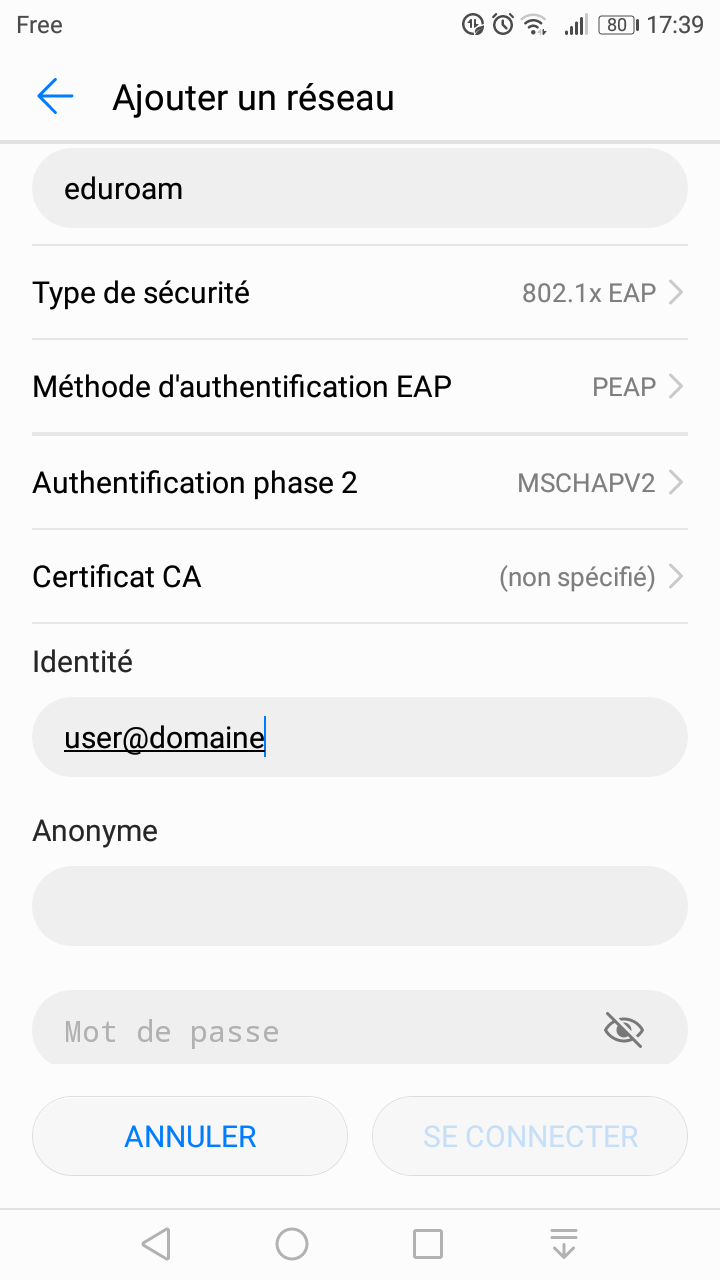Tap the cellular signal strength icon
720x1280 pixels.
575,25
